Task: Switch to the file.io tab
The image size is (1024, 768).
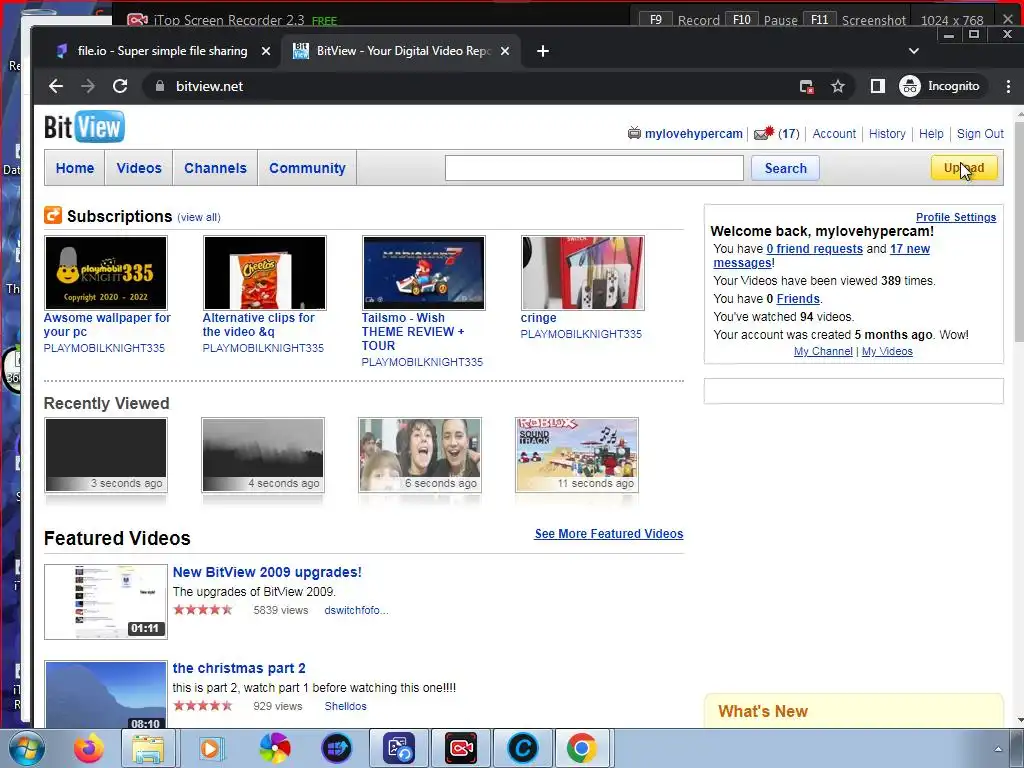Action: tap(162, 51)
